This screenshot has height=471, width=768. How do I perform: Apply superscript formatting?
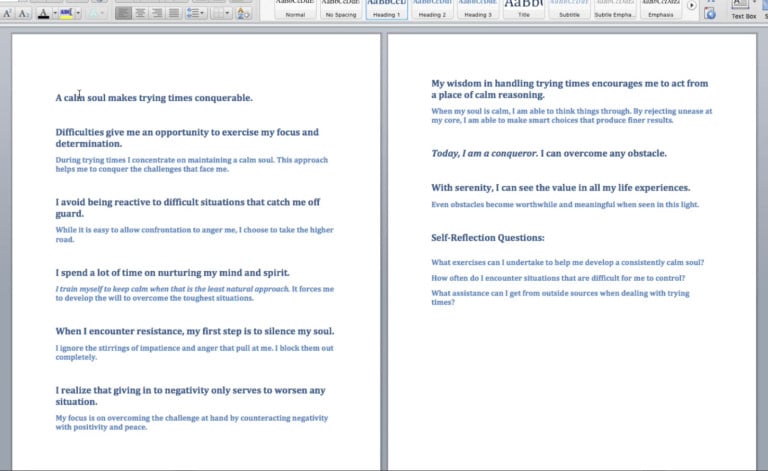click(7, 14)
